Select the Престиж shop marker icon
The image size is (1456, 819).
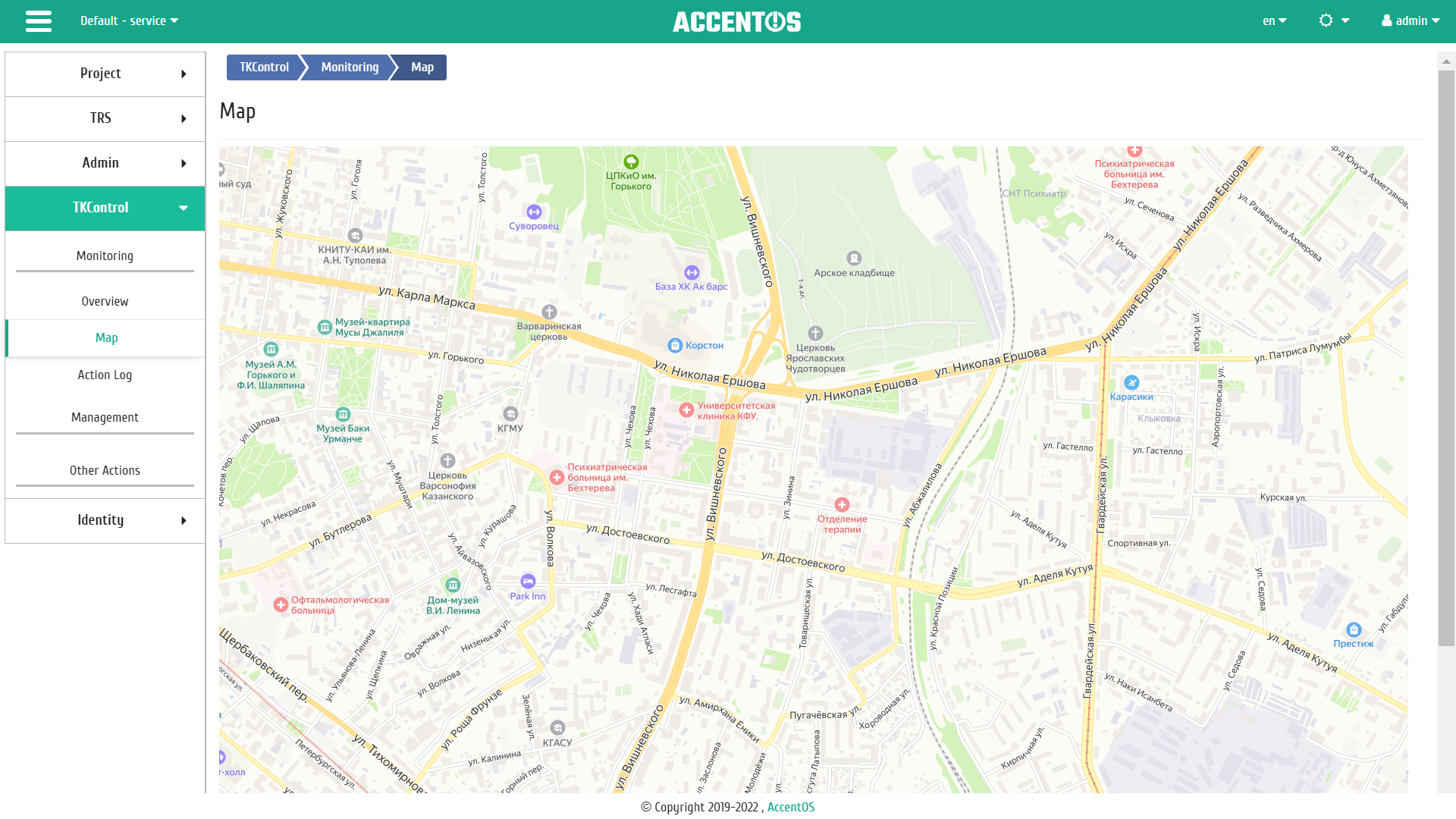[1354, 629]
